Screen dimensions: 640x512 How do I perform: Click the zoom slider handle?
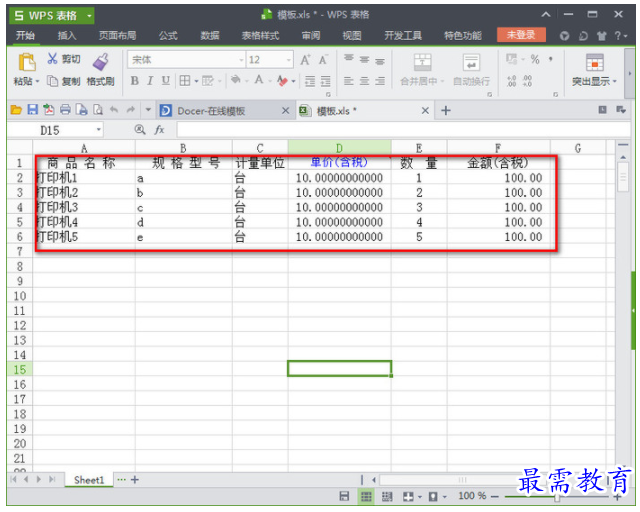click(x=557, y=497)
